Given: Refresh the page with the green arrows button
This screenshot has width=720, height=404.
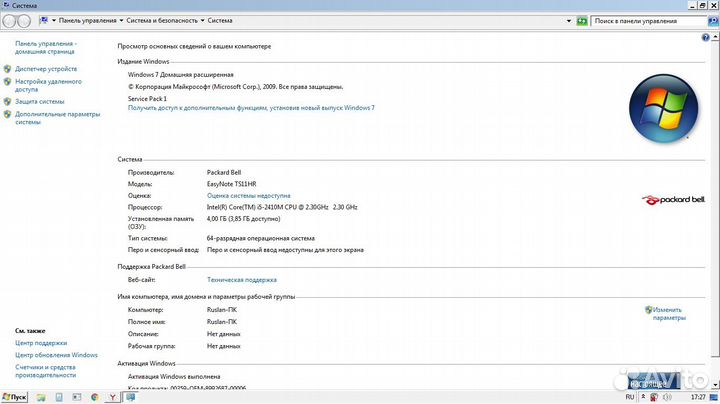Looking at the screenshot, I should [x=582, y=21].
